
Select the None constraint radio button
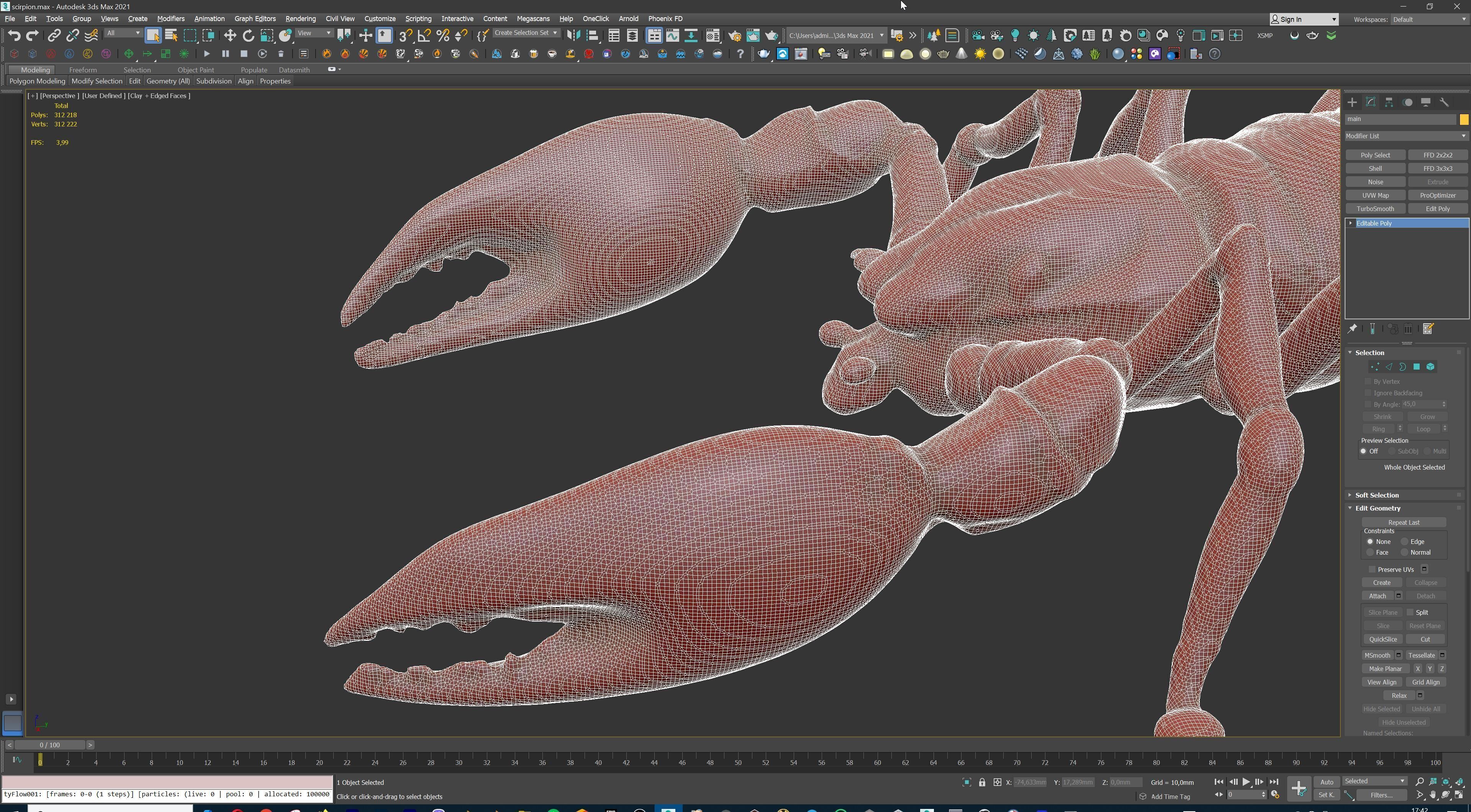point(1370,541)
